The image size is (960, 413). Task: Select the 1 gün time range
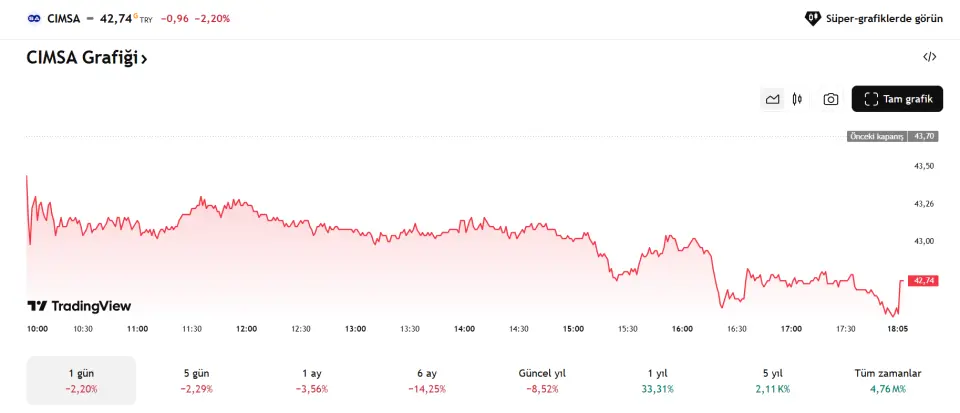pos(81,380)
